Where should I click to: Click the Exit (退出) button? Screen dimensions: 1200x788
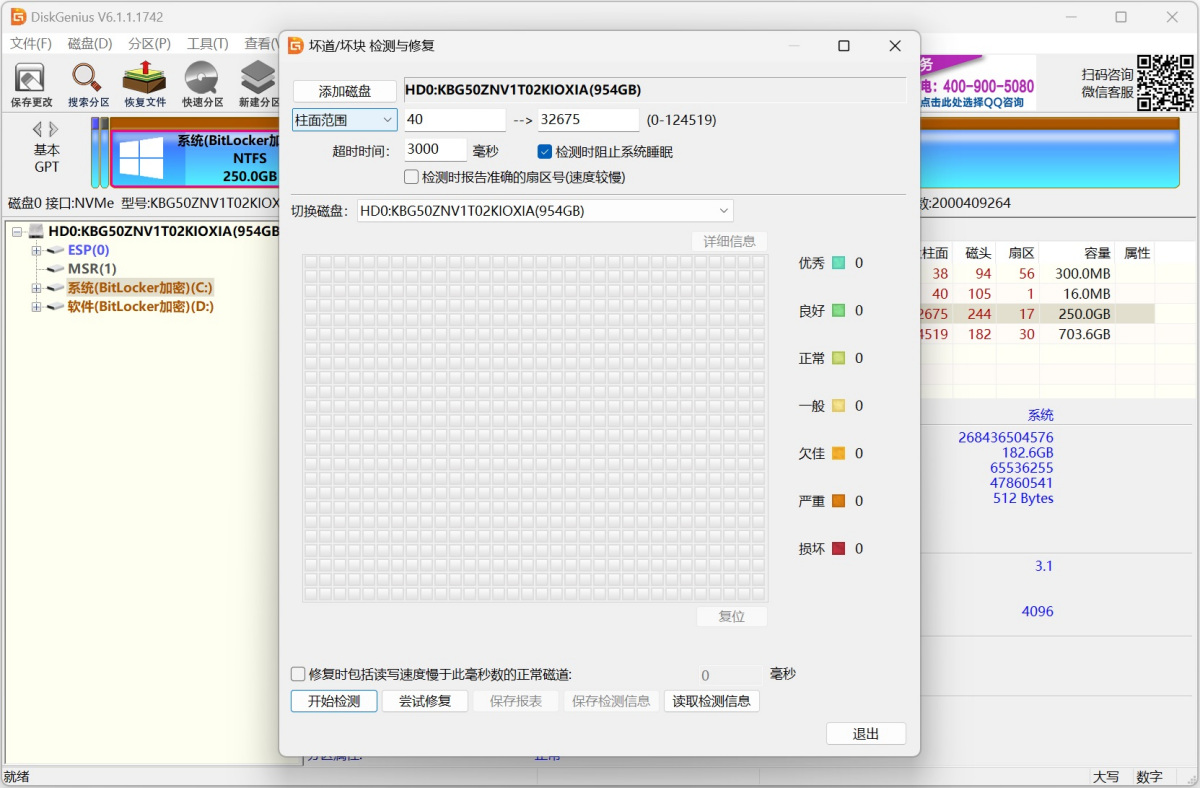point(865,734)
